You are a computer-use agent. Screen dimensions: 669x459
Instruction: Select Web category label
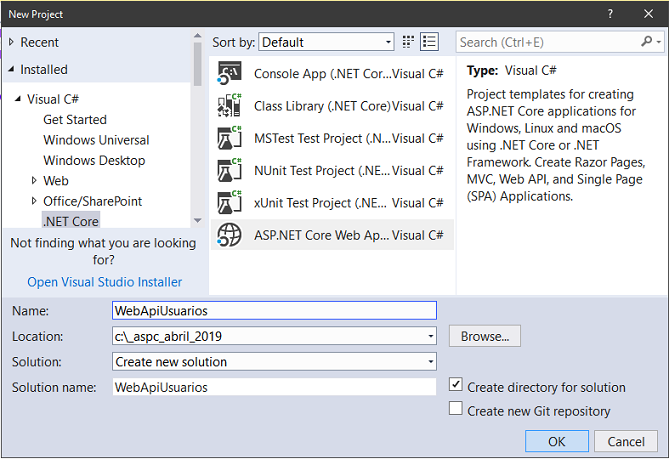(56, 181)
